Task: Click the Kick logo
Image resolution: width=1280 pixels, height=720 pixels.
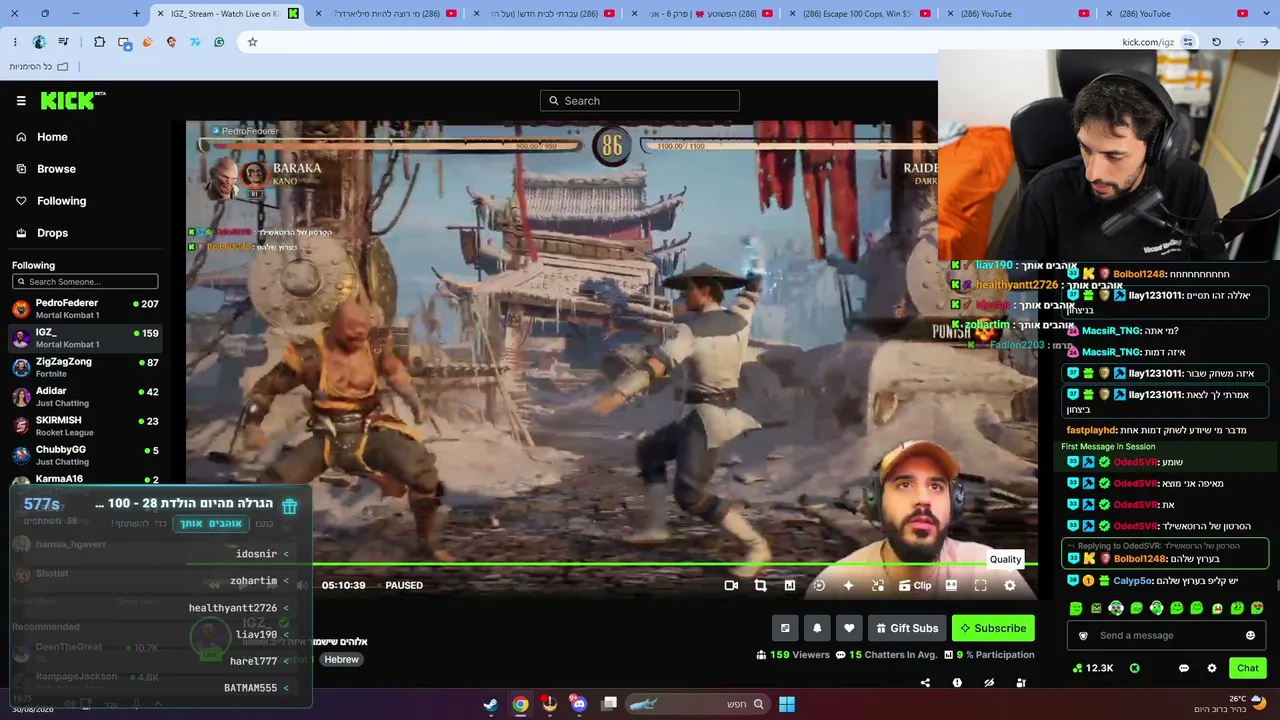Action: click(x=73, y=100)
